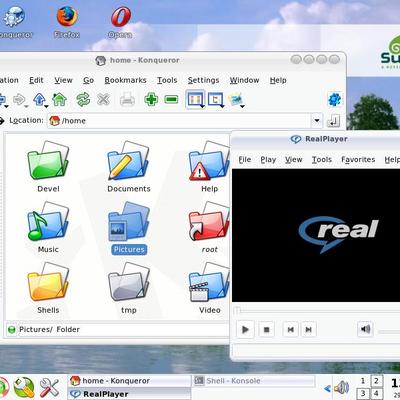The height and width of the screenshot is (400, 400).
Task: Click the Konqueror gear animation icon
Action: (x=335, y=99)
